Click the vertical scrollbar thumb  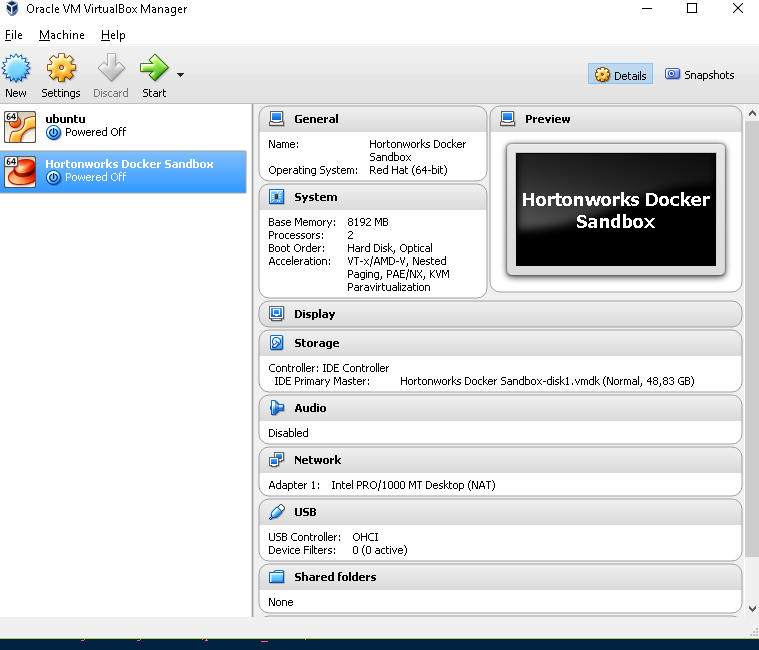click(x=752, y=339)
